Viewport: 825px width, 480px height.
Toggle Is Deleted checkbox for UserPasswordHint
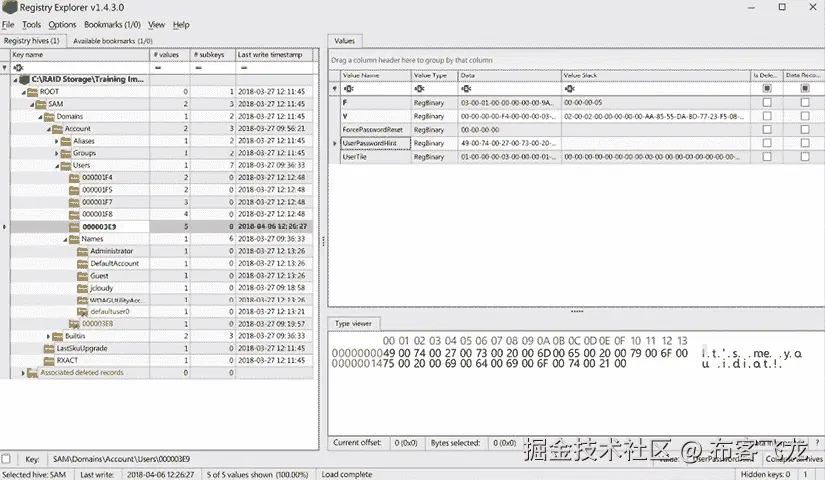(x=767, y=143)
